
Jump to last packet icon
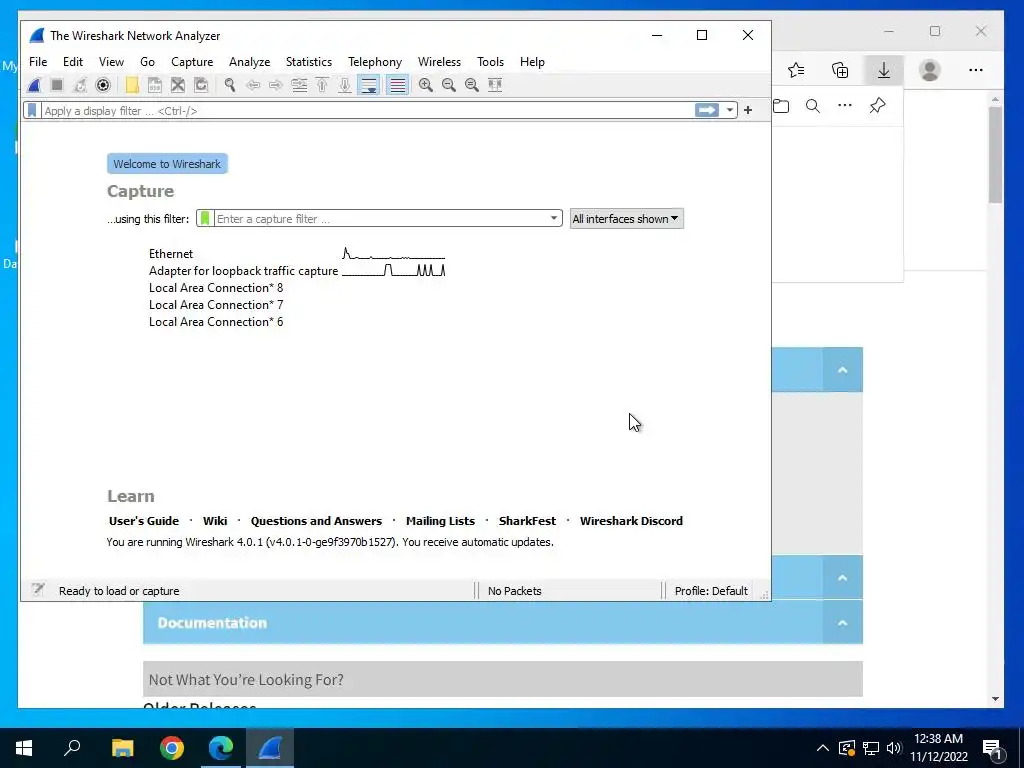click(x=345, y=85)
